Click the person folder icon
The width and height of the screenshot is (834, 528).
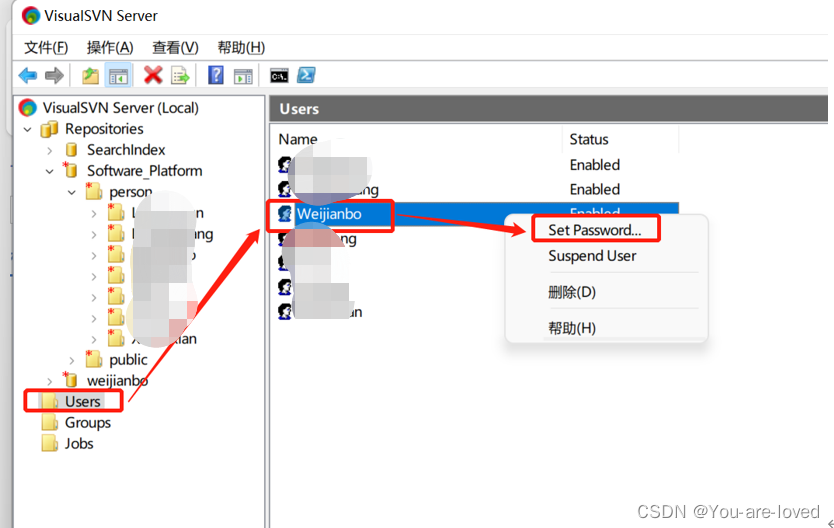[x=93, y=191]
